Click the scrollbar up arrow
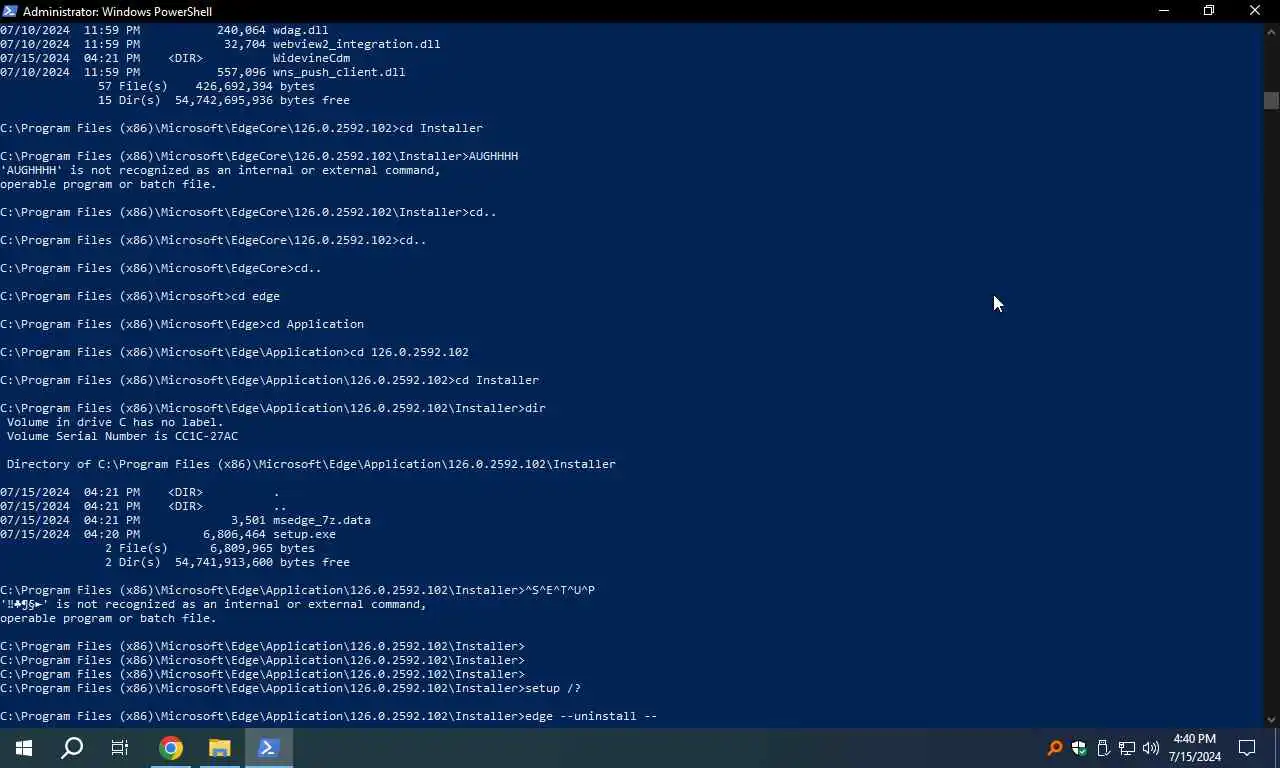1280x768 pixels. click(x=1271, y=32)
